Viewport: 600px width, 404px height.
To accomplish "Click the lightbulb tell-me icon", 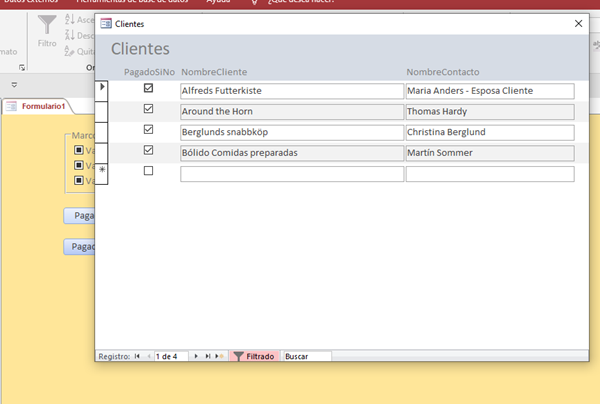I will tap(254, 2).
